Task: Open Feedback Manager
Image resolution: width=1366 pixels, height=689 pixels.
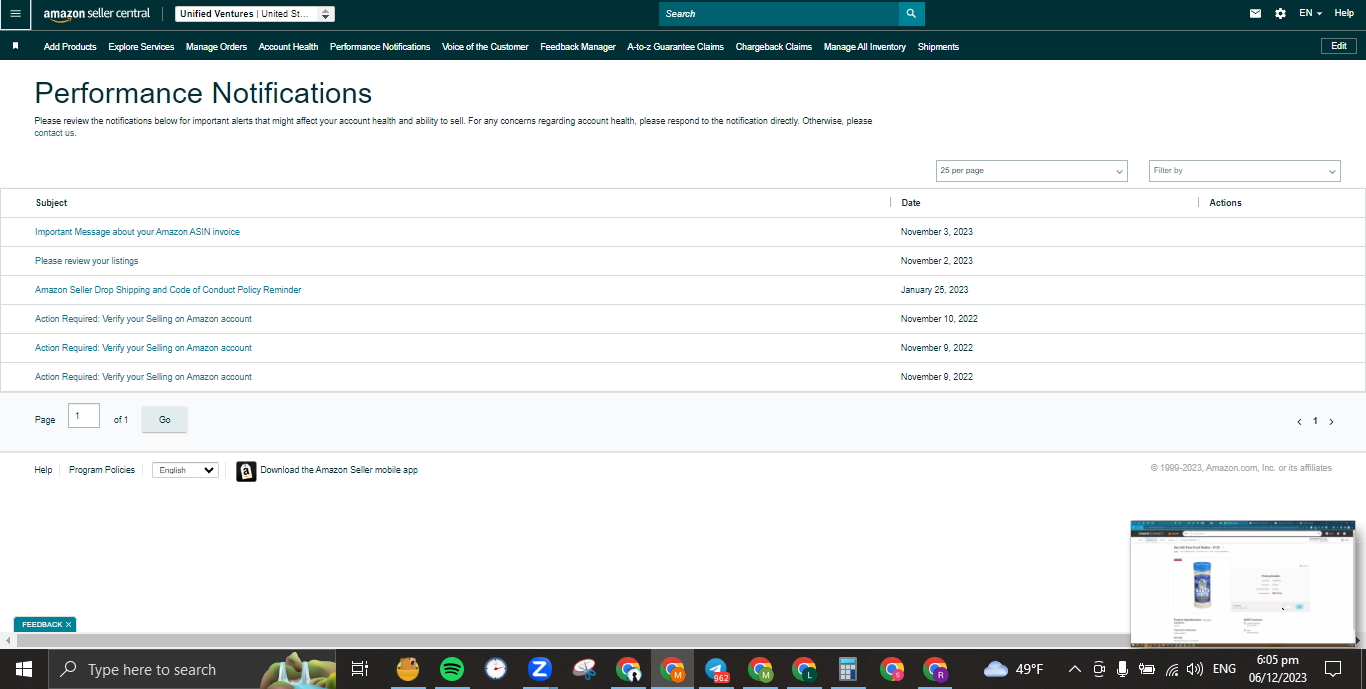Action: [578, 47]
